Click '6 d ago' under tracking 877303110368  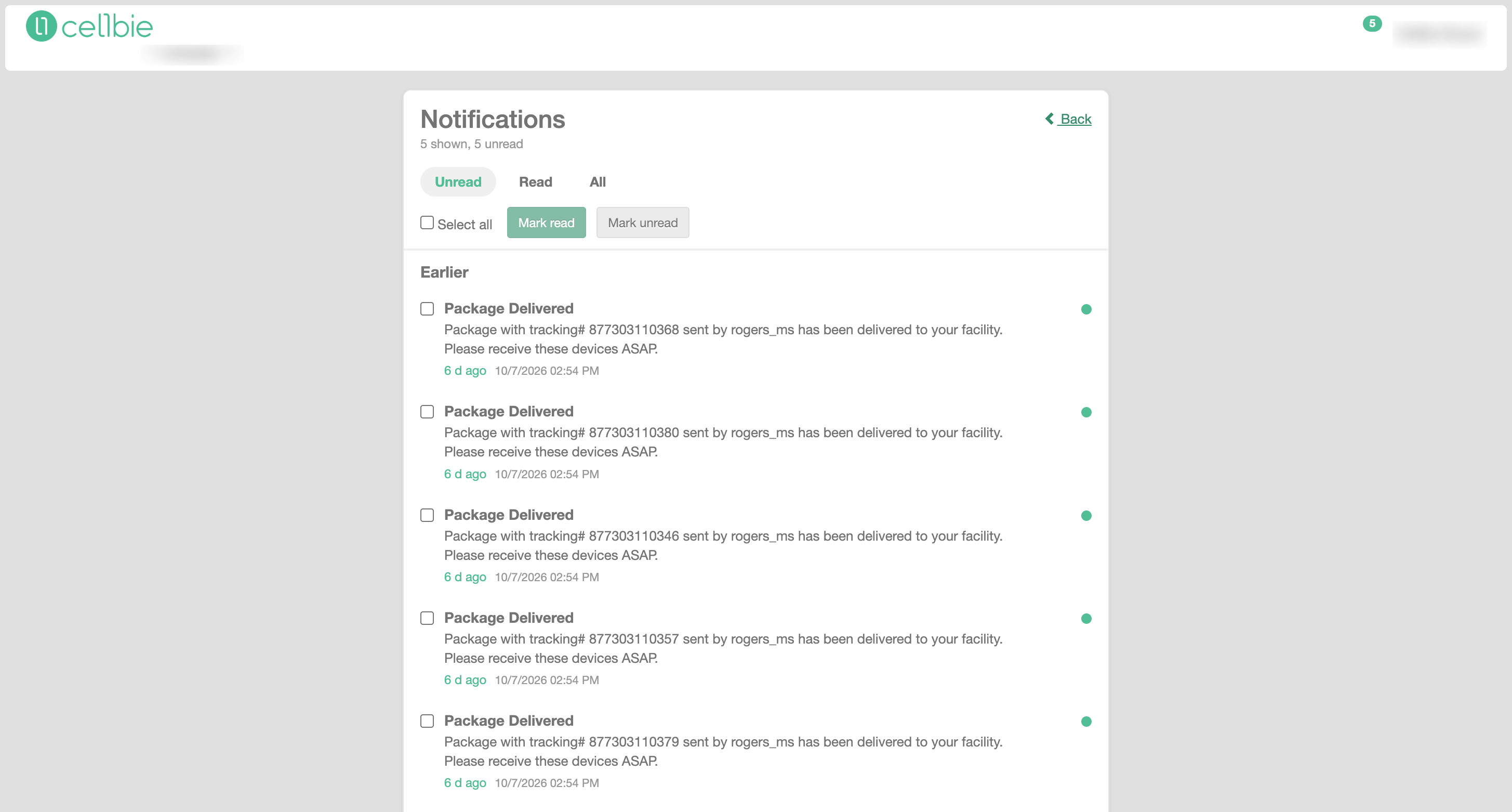[x=465, y=371]
